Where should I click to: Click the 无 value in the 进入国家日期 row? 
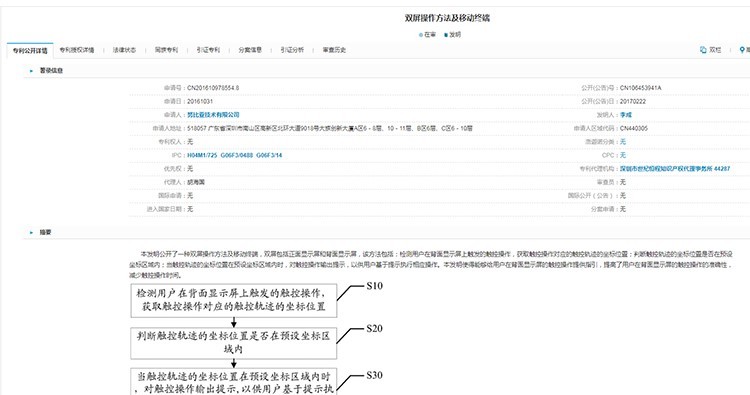click(190, 209)
